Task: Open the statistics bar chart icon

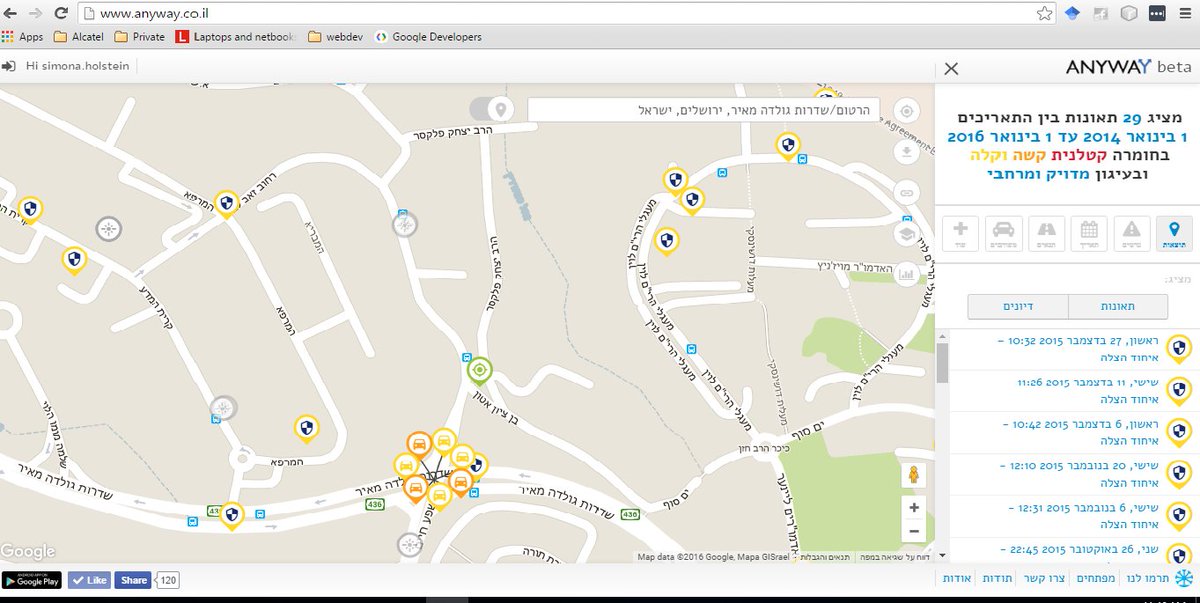Action: (x=907, y=273)
